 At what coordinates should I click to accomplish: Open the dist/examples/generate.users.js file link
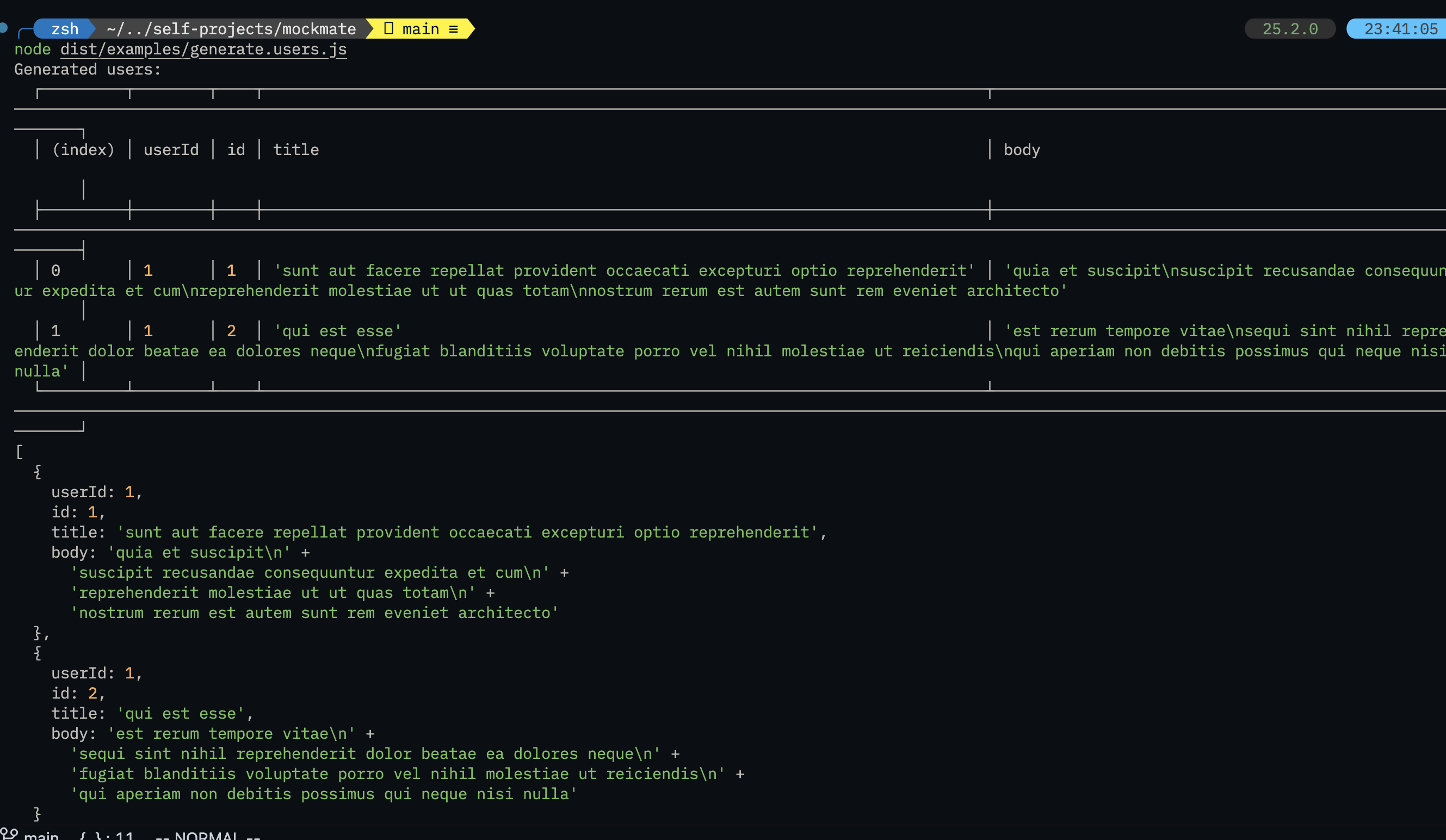point(203,50)
